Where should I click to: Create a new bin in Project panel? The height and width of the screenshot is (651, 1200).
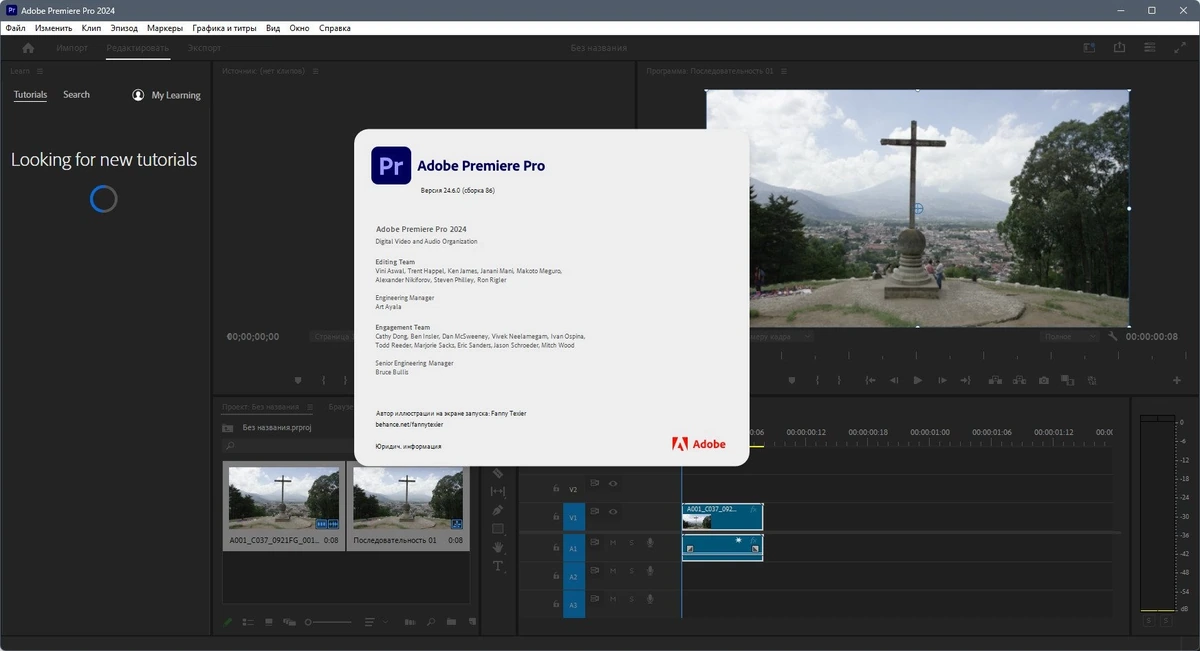click(451, 622)
